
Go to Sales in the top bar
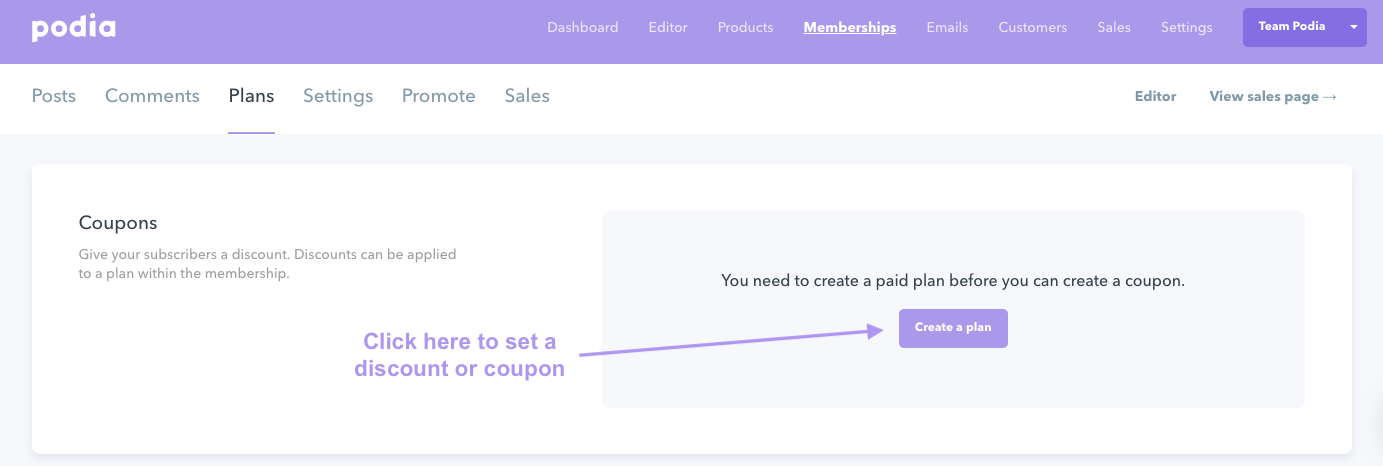coord(1114,28)
